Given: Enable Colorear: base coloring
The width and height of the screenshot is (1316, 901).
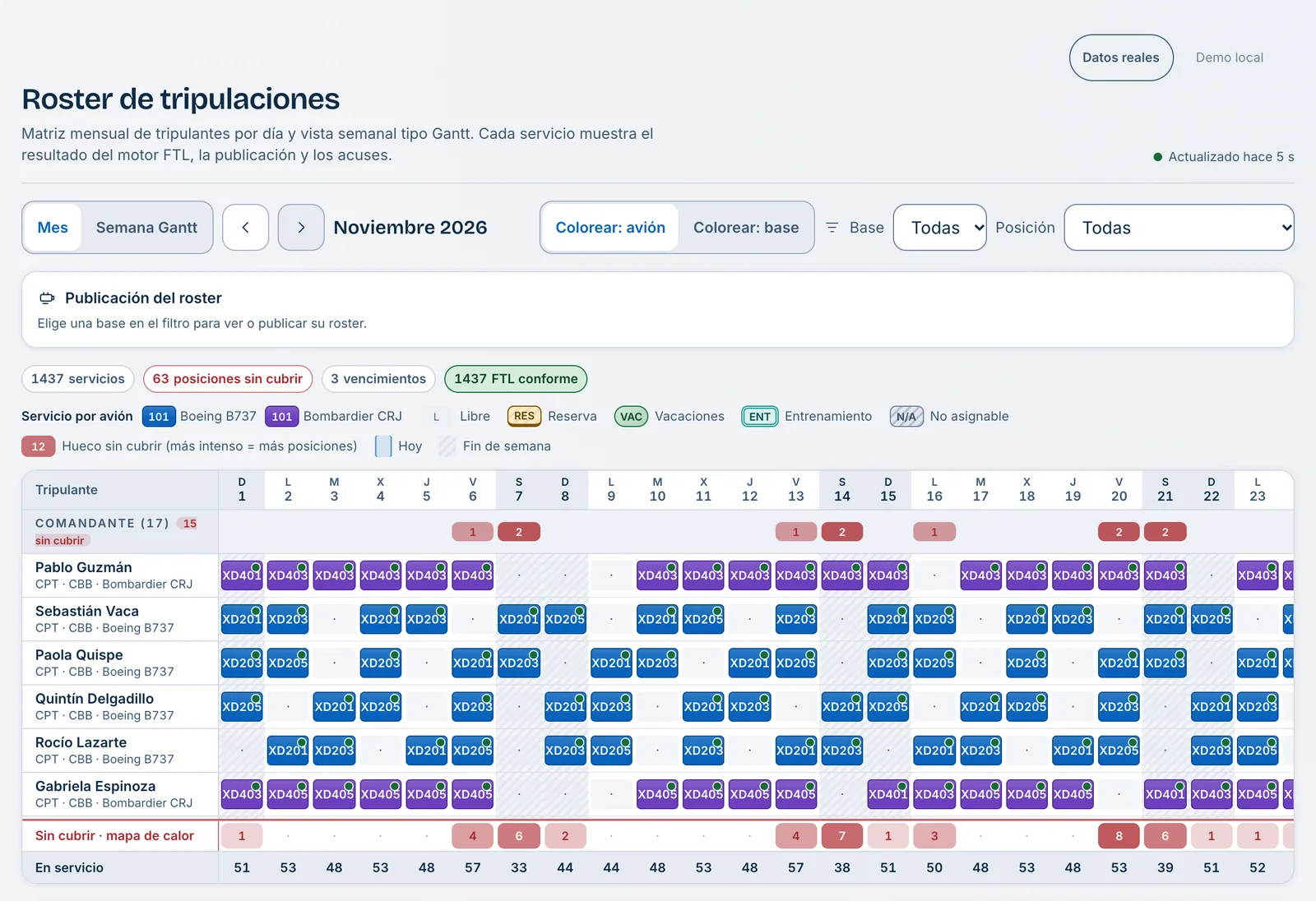Looking at the screenshot, I should tap(746, 228).
